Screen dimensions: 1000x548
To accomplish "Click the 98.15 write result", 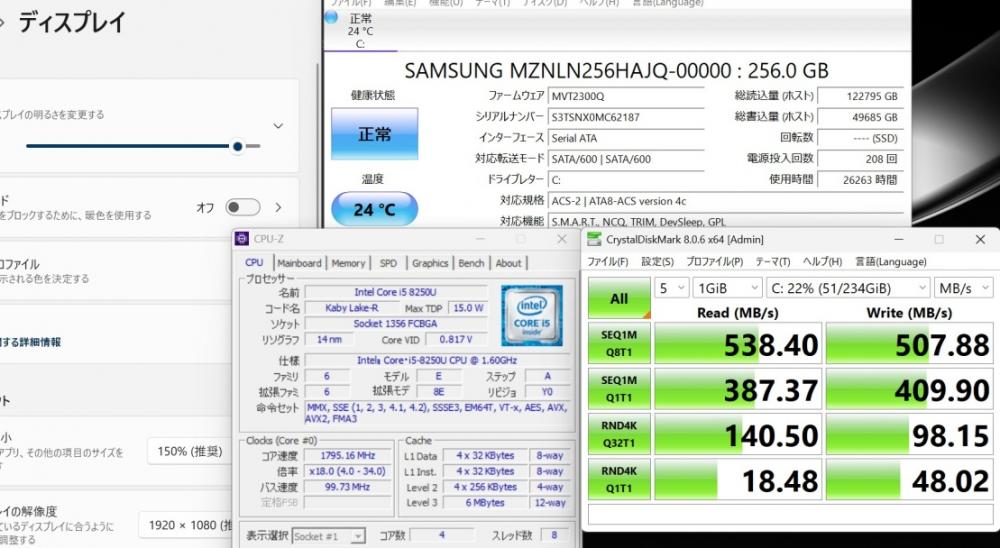I will pos(909,434).
